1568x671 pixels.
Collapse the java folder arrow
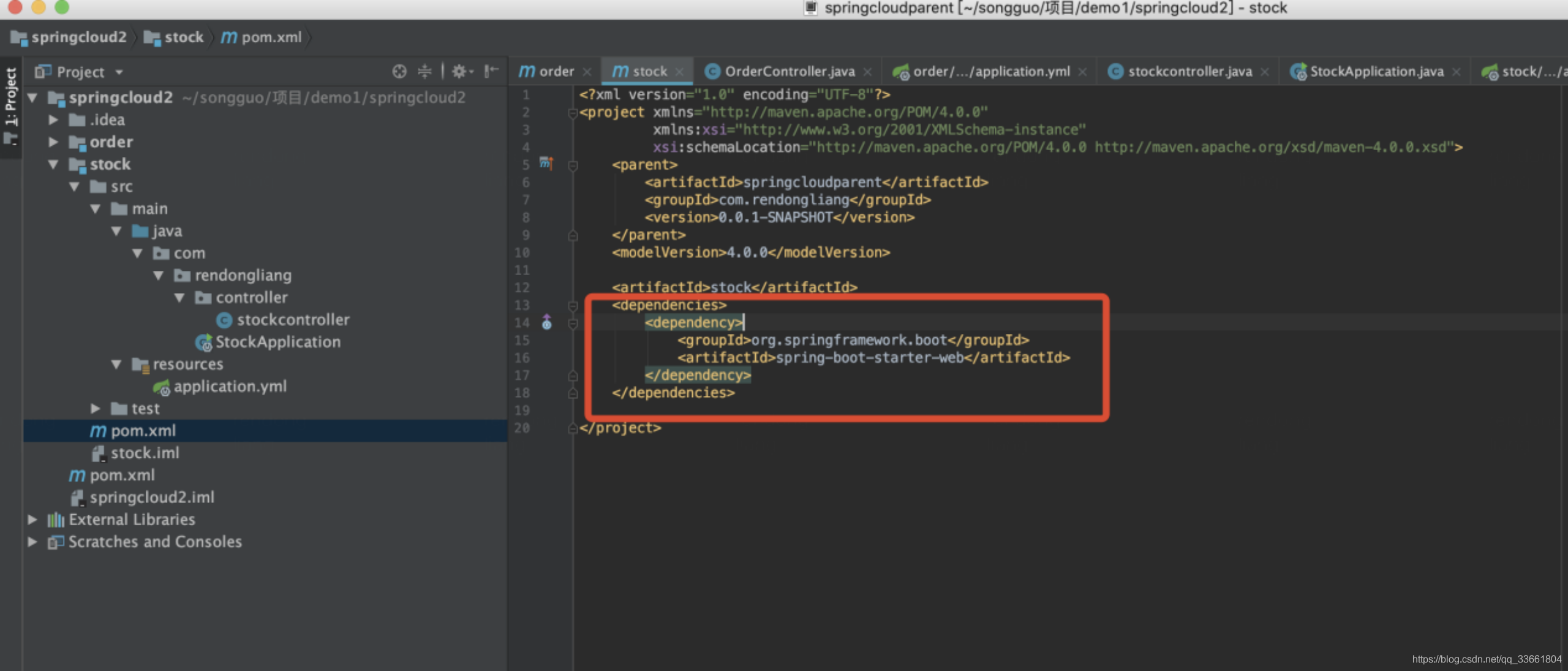116,231
